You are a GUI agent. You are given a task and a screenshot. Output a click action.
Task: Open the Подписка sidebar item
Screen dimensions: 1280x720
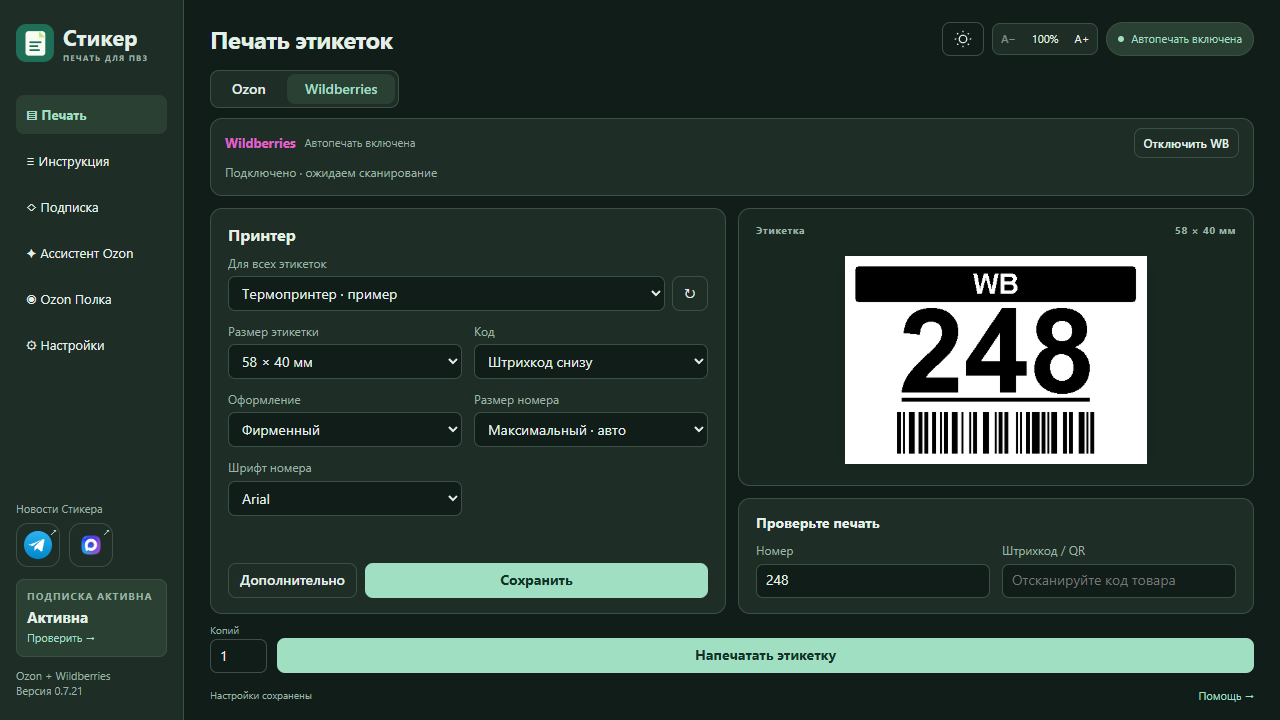click(x=91, y=207)
